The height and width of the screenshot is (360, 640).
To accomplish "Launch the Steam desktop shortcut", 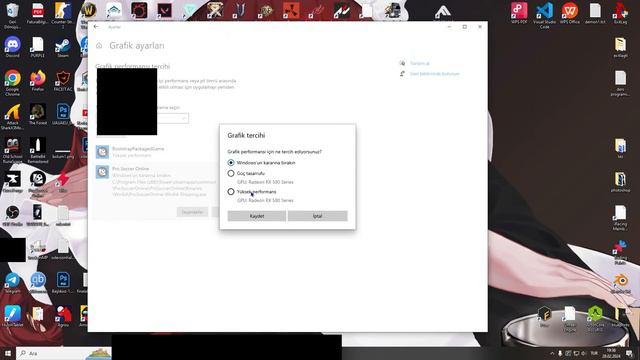I will pos(63,47).
